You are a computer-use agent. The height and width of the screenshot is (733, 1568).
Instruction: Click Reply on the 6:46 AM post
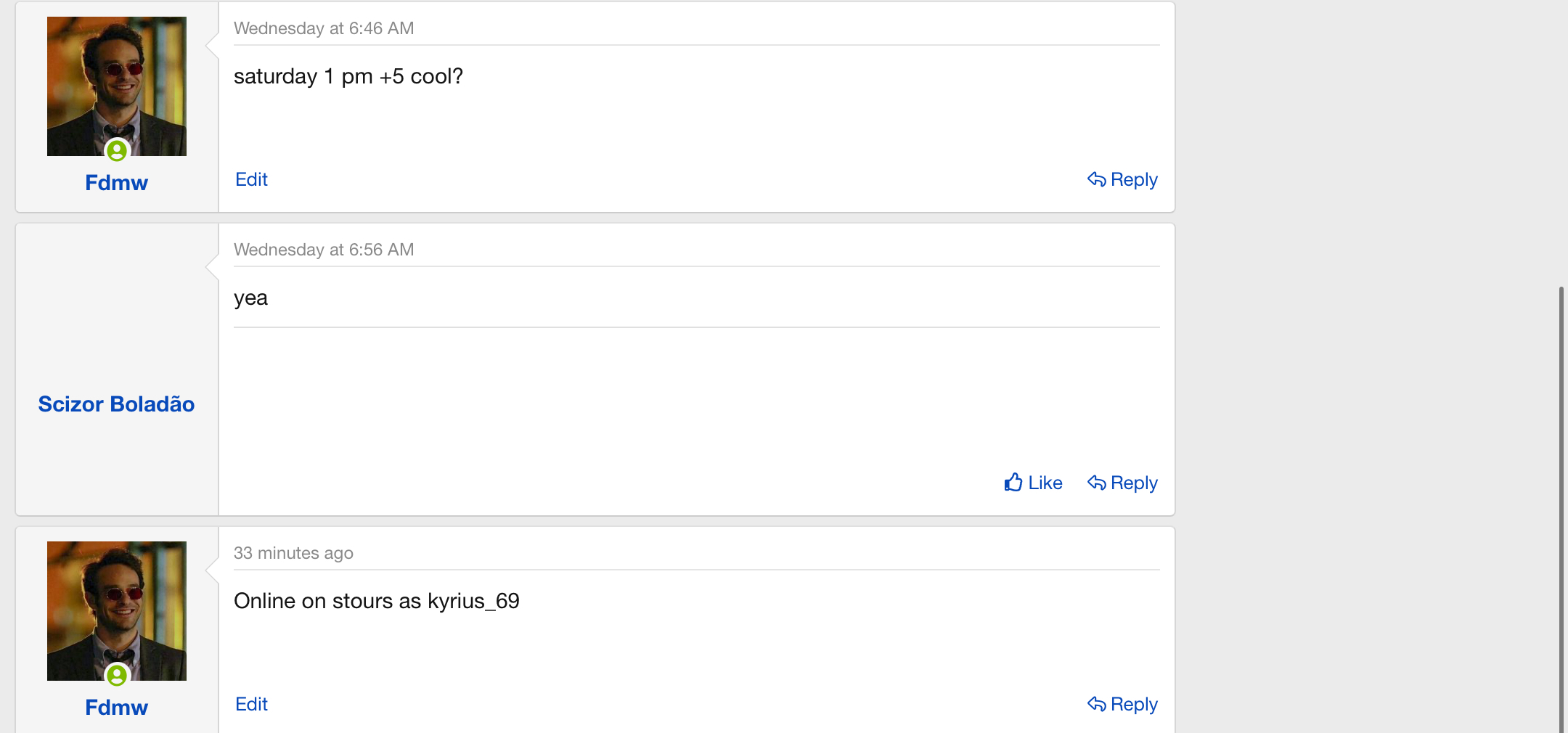pyautogui.click(x=1133, y=179)
